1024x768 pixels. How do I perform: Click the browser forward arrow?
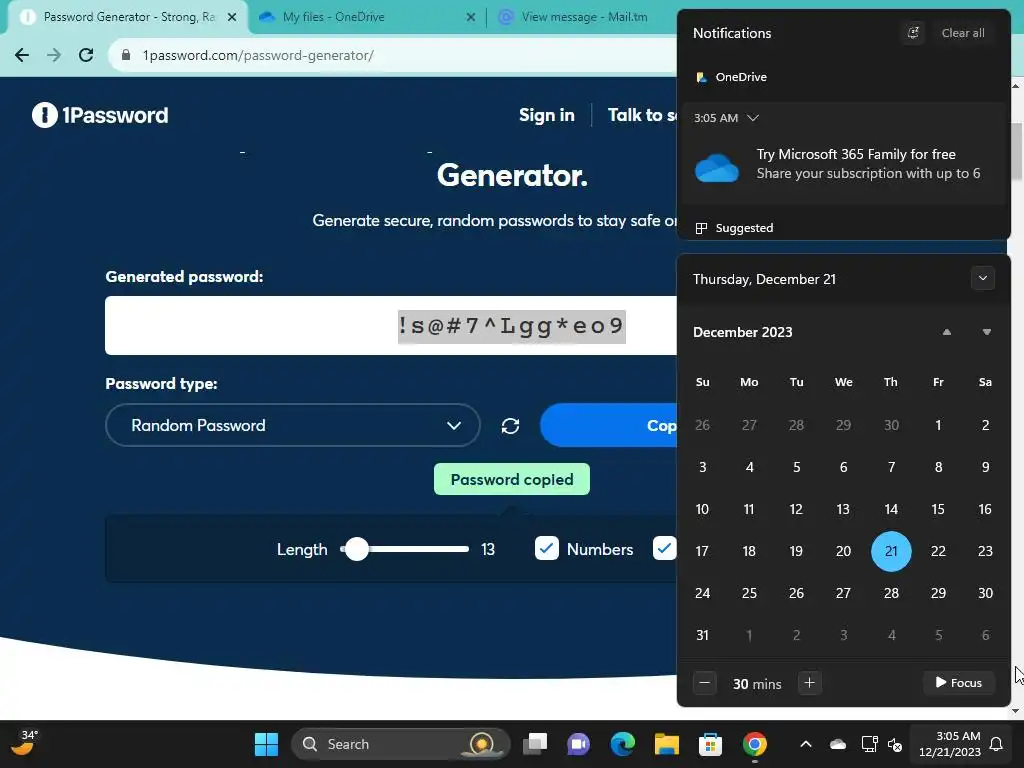[x=54, y=55]
